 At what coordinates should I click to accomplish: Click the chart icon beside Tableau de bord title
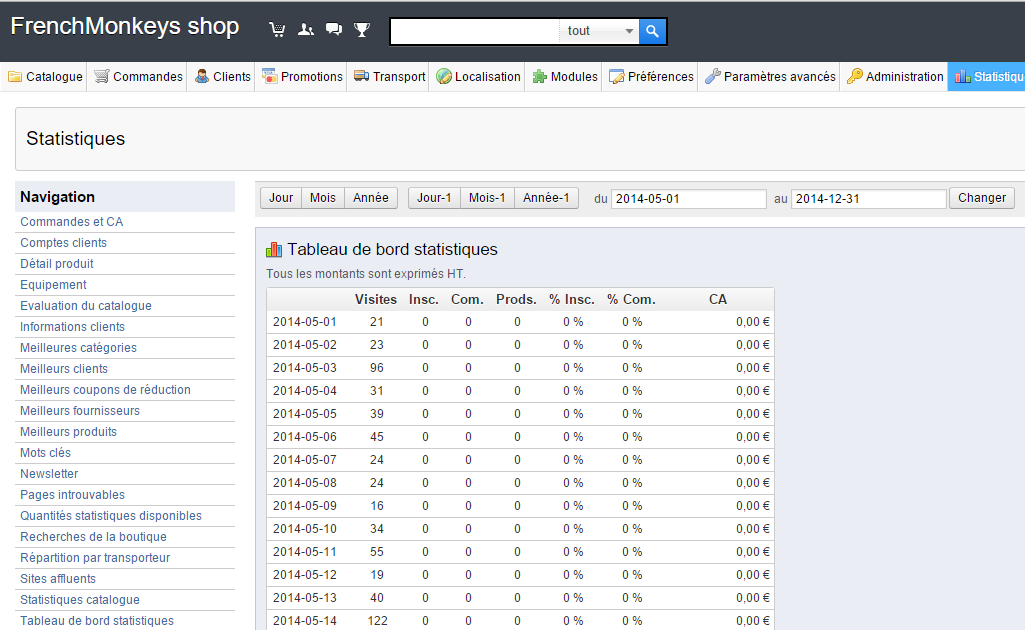pos(274,249)
